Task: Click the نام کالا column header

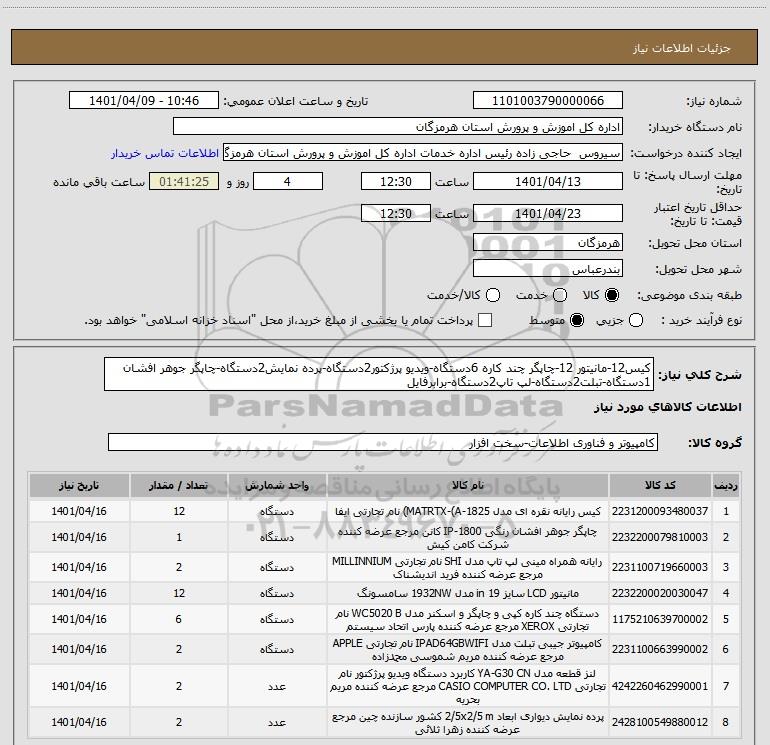Action: pos(468,485)
